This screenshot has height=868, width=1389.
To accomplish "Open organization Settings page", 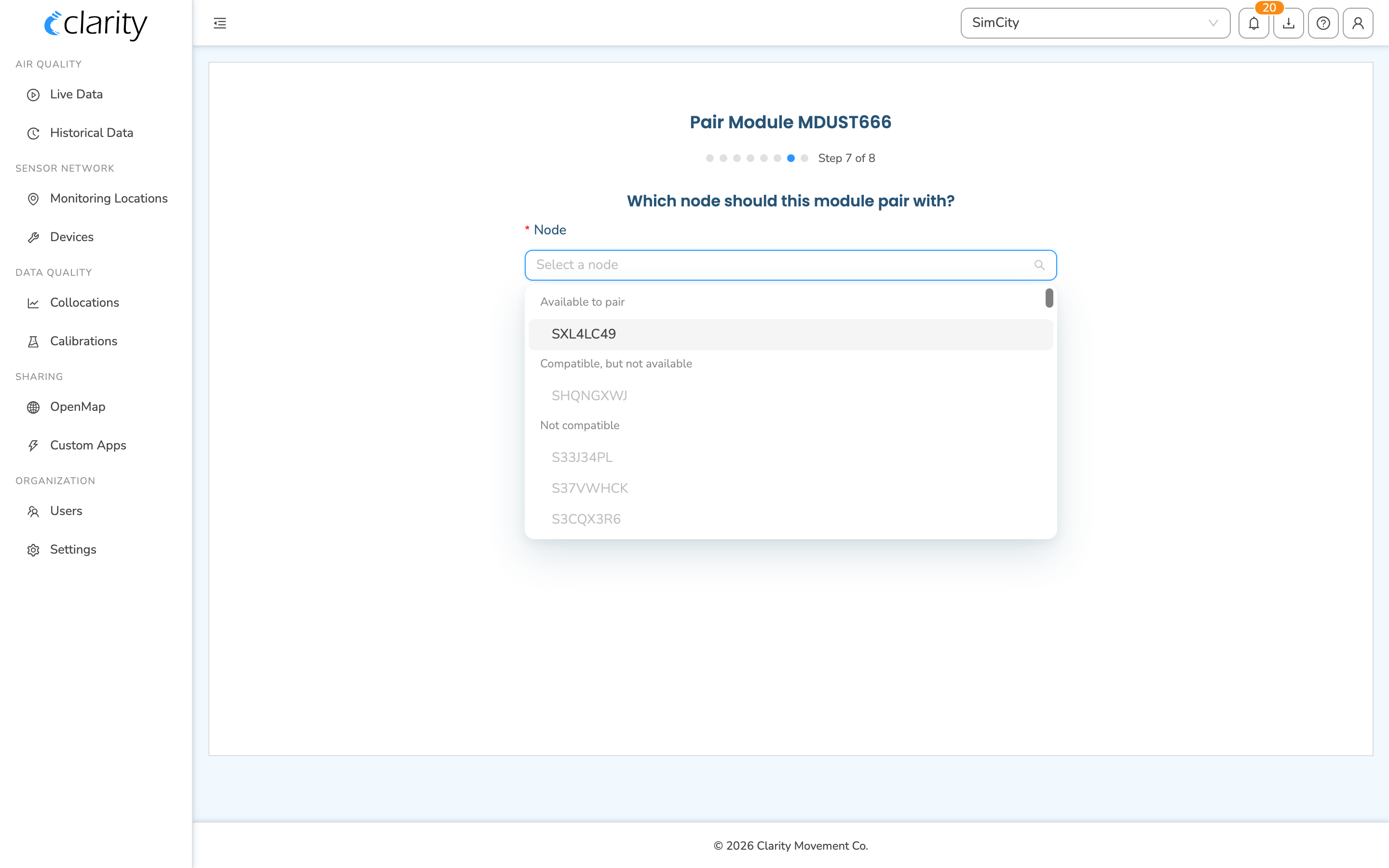I will [73, 549].
